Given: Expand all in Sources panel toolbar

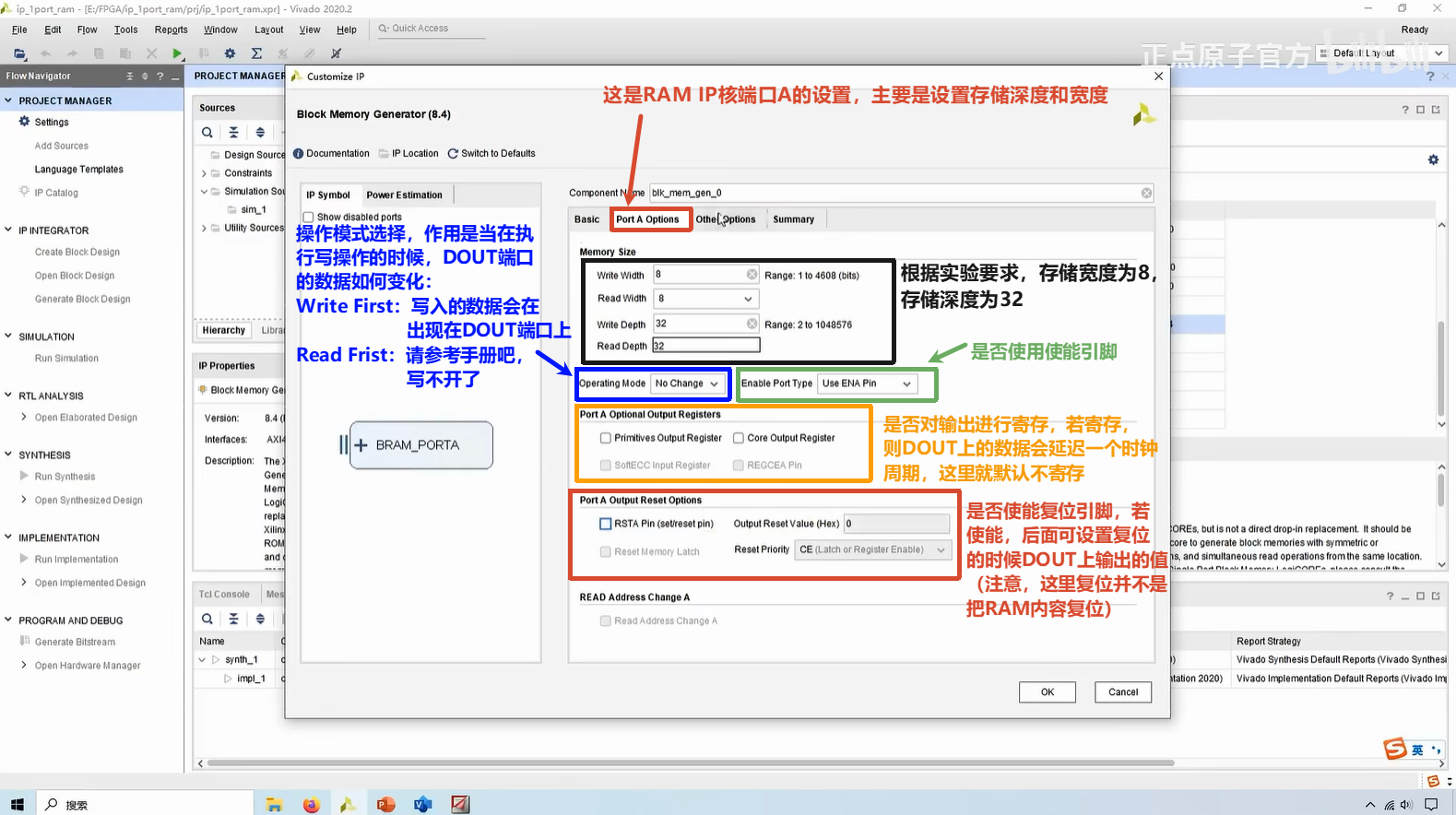Looking at the screenshot, I should pos(260,133).
